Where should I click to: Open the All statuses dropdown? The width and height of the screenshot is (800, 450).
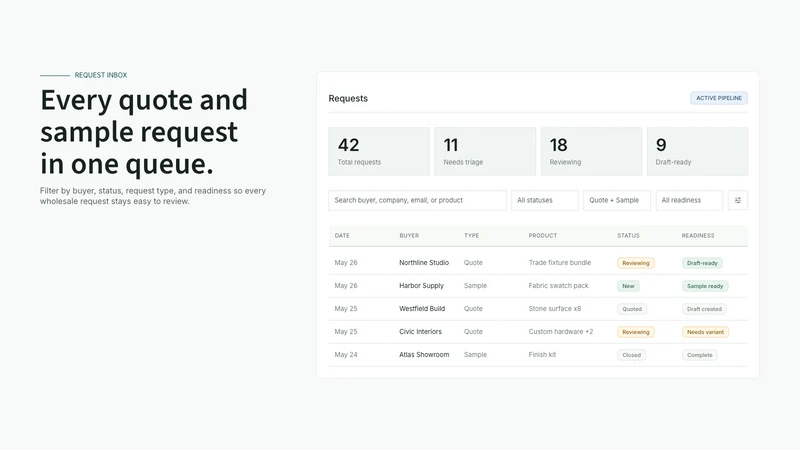click(x=545, y=201)
